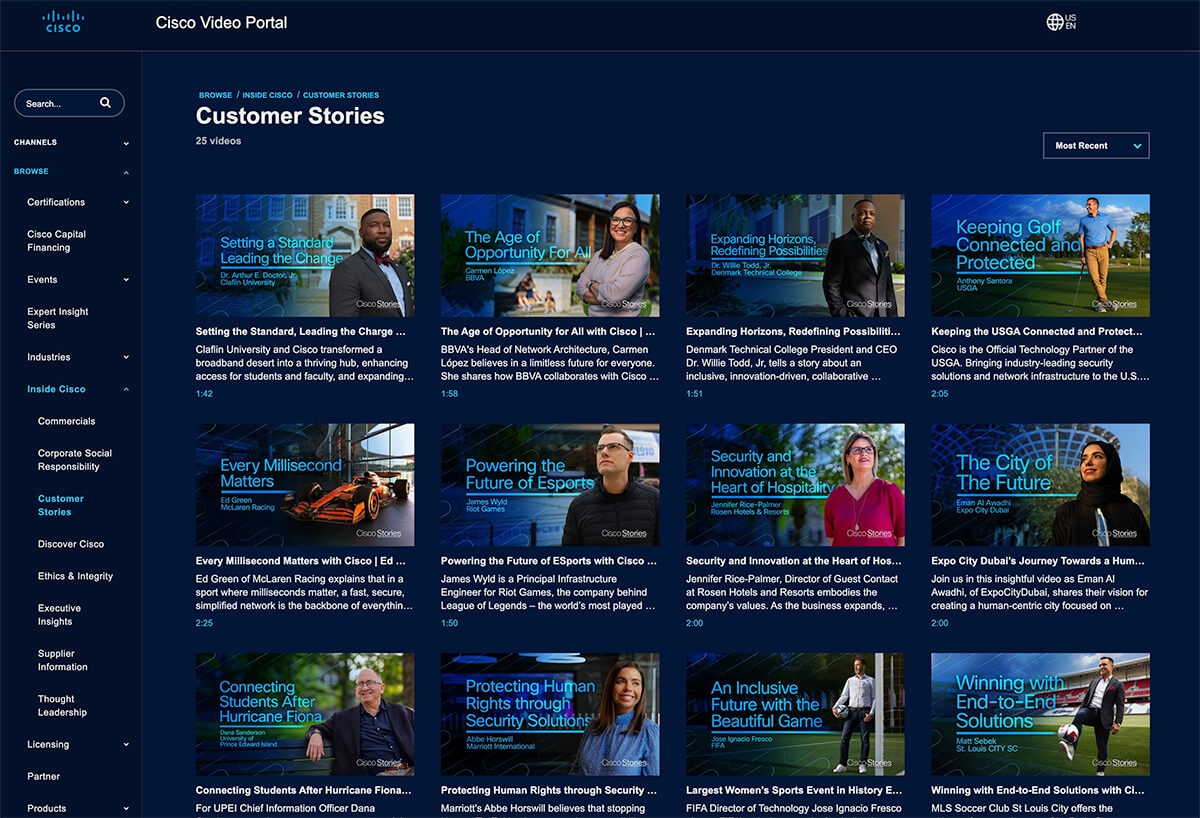1200x818 pixels.
Task: Click title 'Largest Women's Sports Event in History'
Action: click(794, 790)
